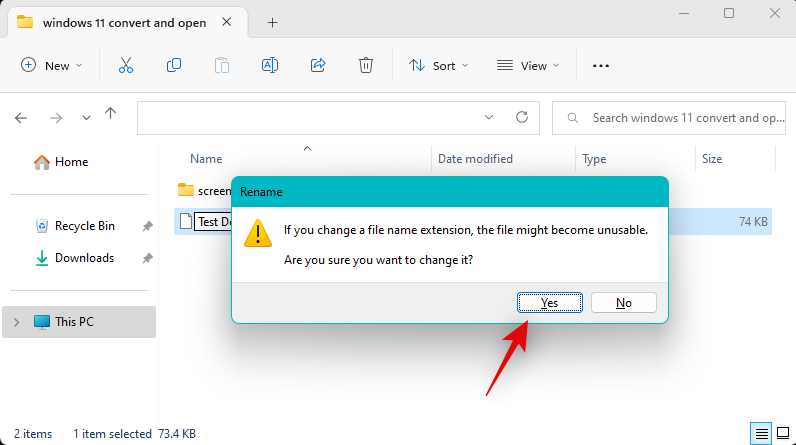Confirm rename by clicking Yes
Screen dimensions: 796x445
tap(549, 303)
